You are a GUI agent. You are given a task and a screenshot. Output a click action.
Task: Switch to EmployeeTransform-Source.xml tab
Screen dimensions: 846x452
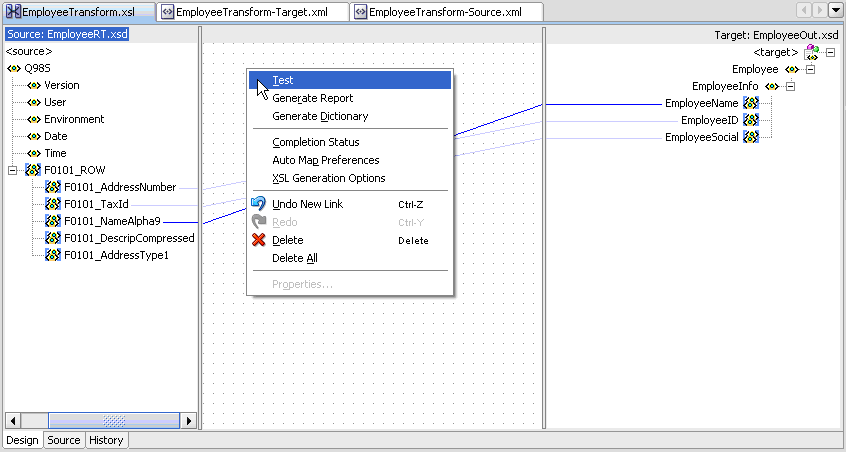pos(446,11)
